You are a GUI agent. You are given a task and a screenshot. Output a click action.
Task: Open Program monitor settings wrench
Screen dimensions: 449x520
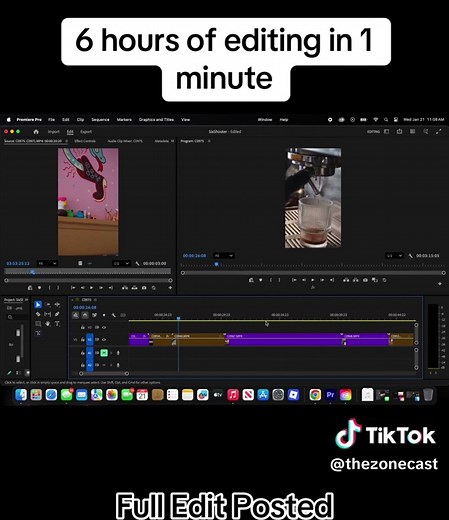pyautogui.click(x=410, y=256)
